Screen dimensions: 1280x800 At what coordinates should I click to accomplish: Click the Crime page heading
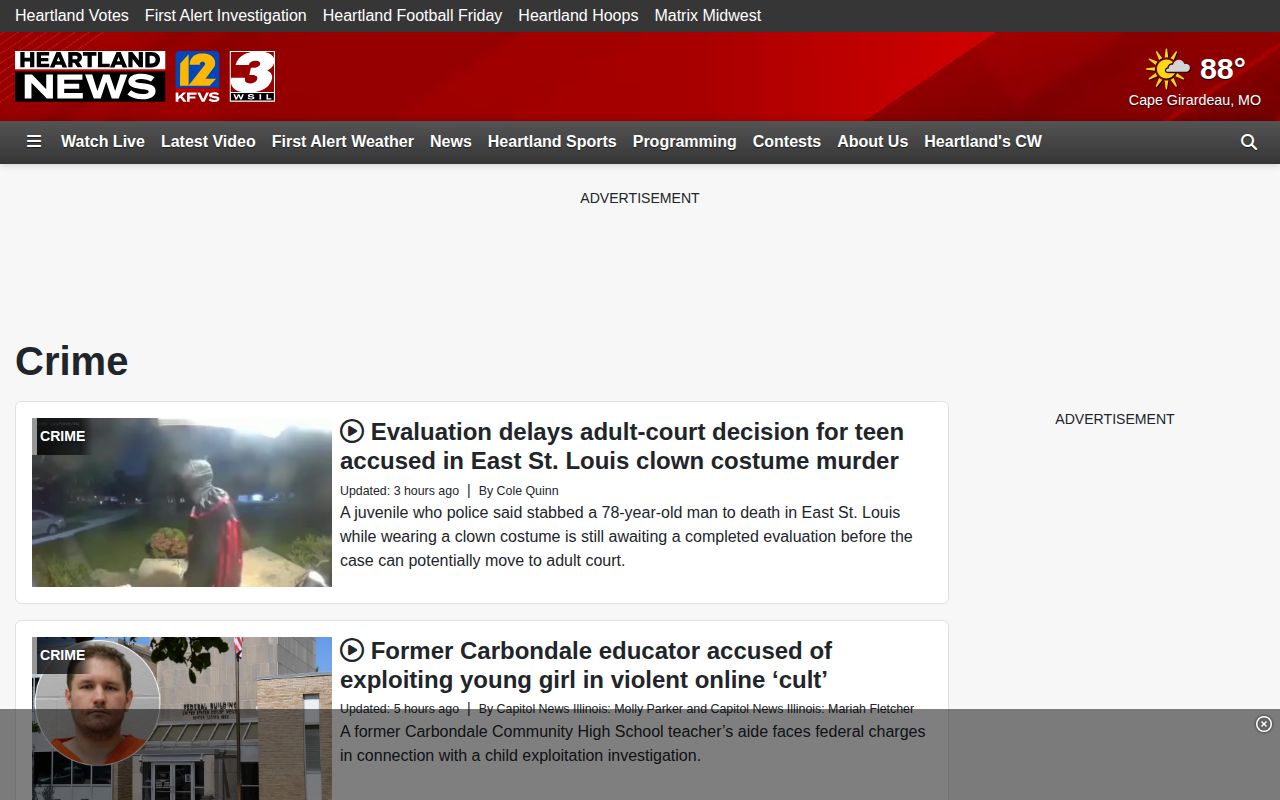tap(72, 361)
